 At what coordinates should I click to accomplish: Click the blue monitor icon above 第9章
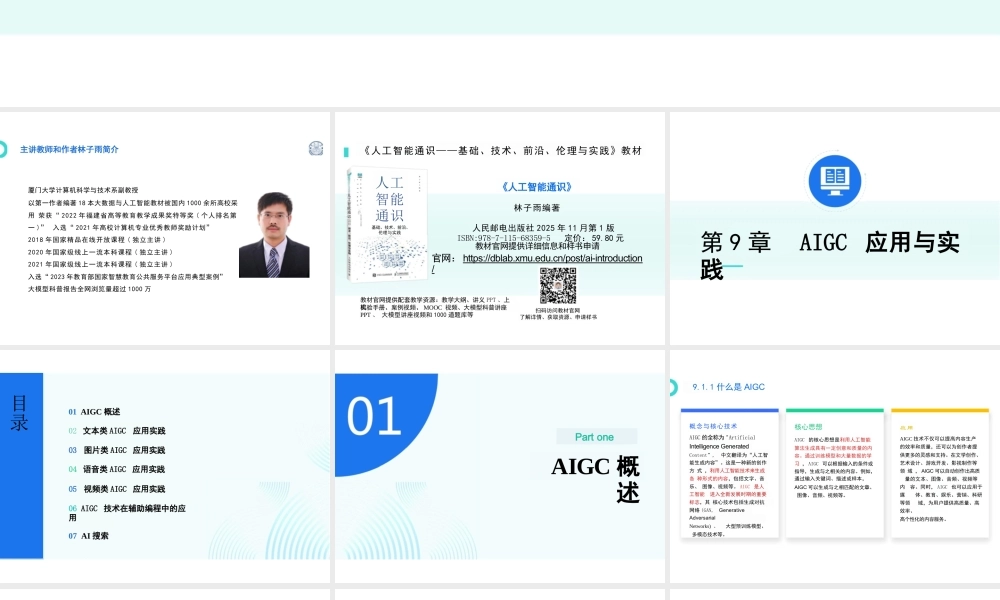(x=834, y=180)
